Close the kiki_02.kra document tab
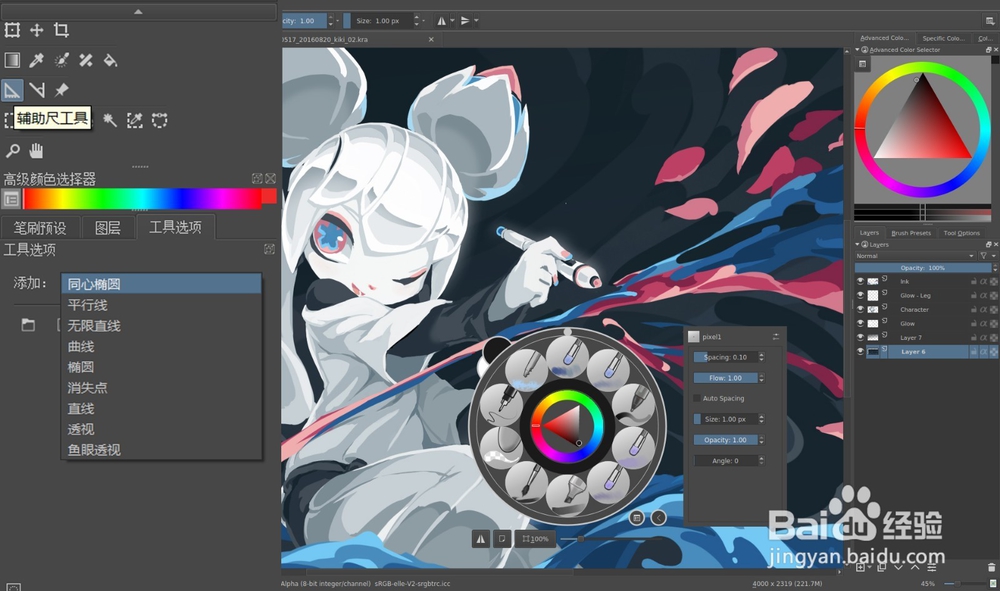Screen dimensions: 1000x591 [x=431, y=40]
